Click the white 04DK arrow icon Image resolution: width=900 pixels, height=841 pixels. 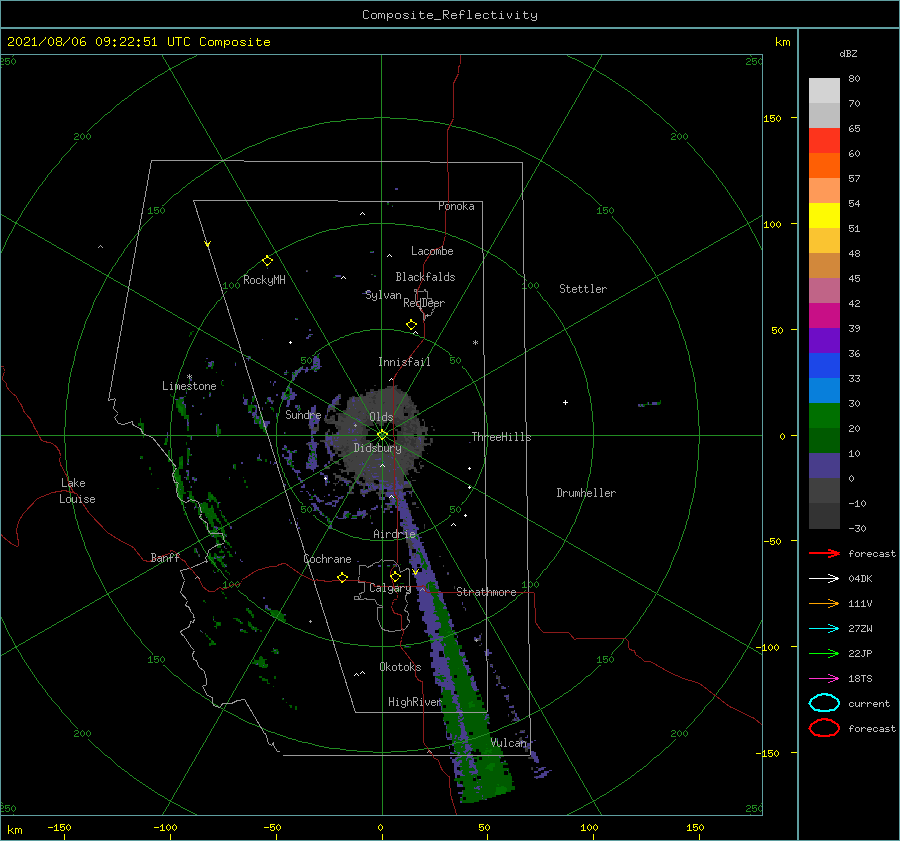coord(824,578)
